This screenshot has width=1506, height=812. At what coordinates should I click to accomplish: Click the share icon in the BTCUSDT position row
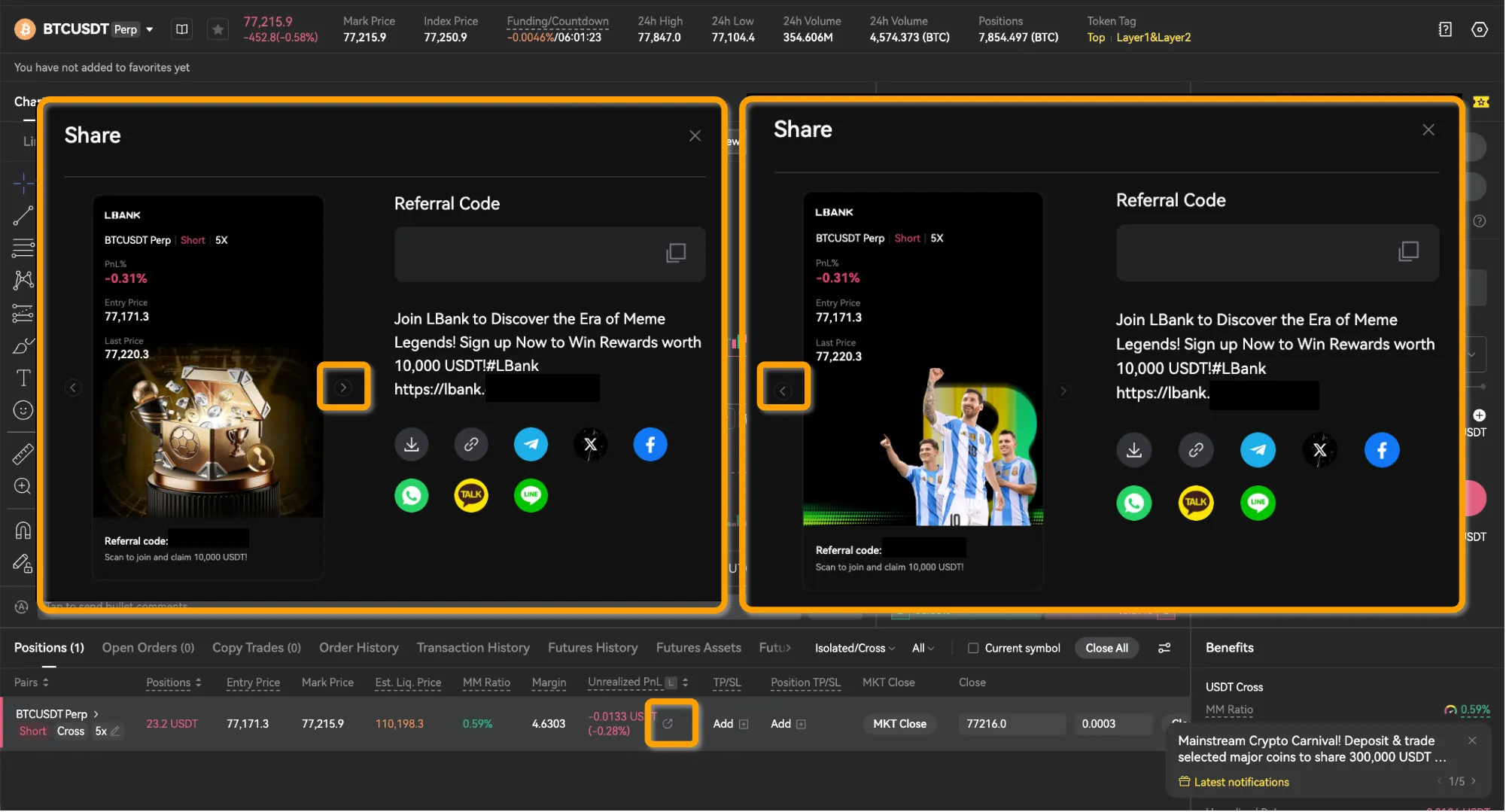tap(668, 723)
